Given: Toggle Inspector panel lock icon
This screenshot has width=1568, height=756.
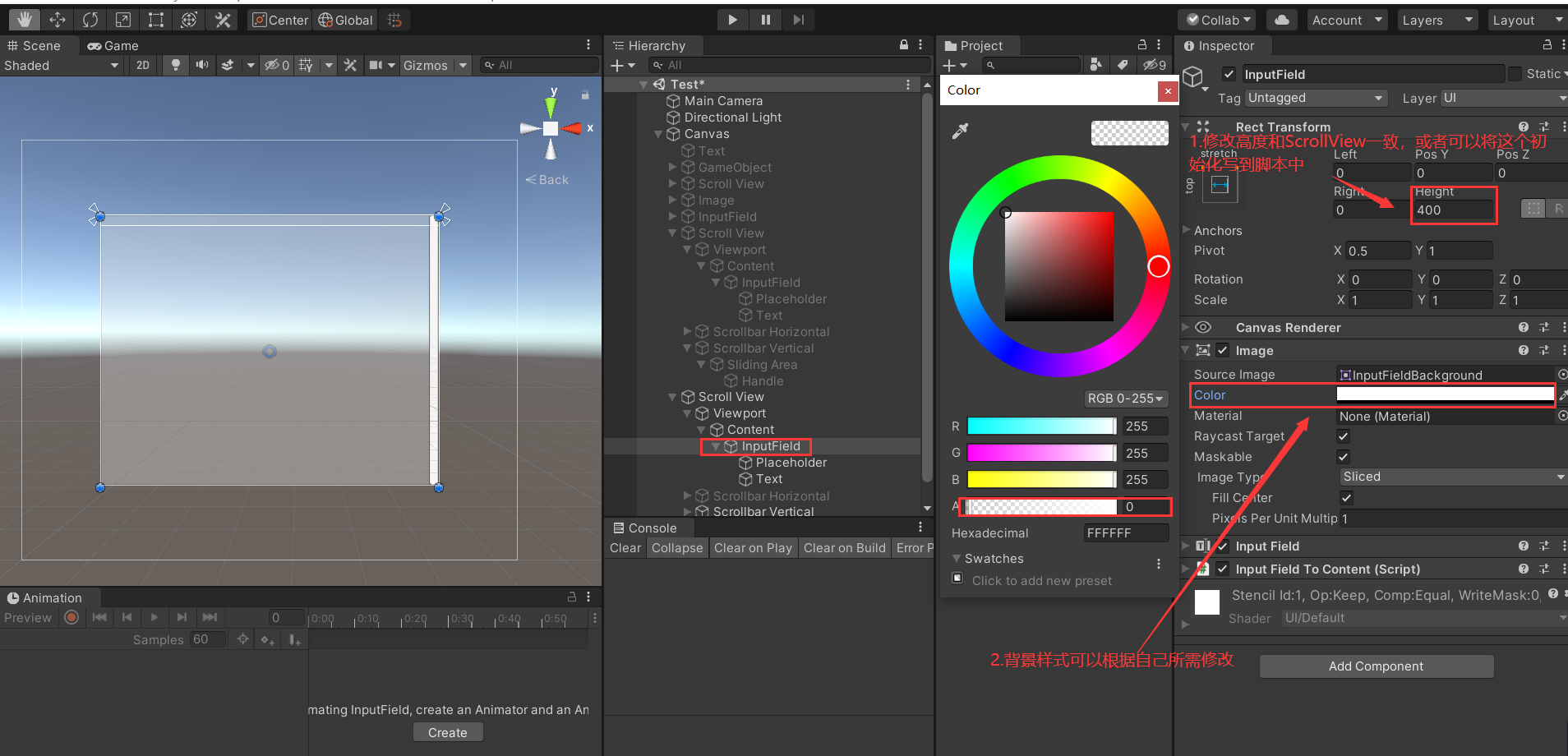Looking at the screenshot, I should [1547, 45].
